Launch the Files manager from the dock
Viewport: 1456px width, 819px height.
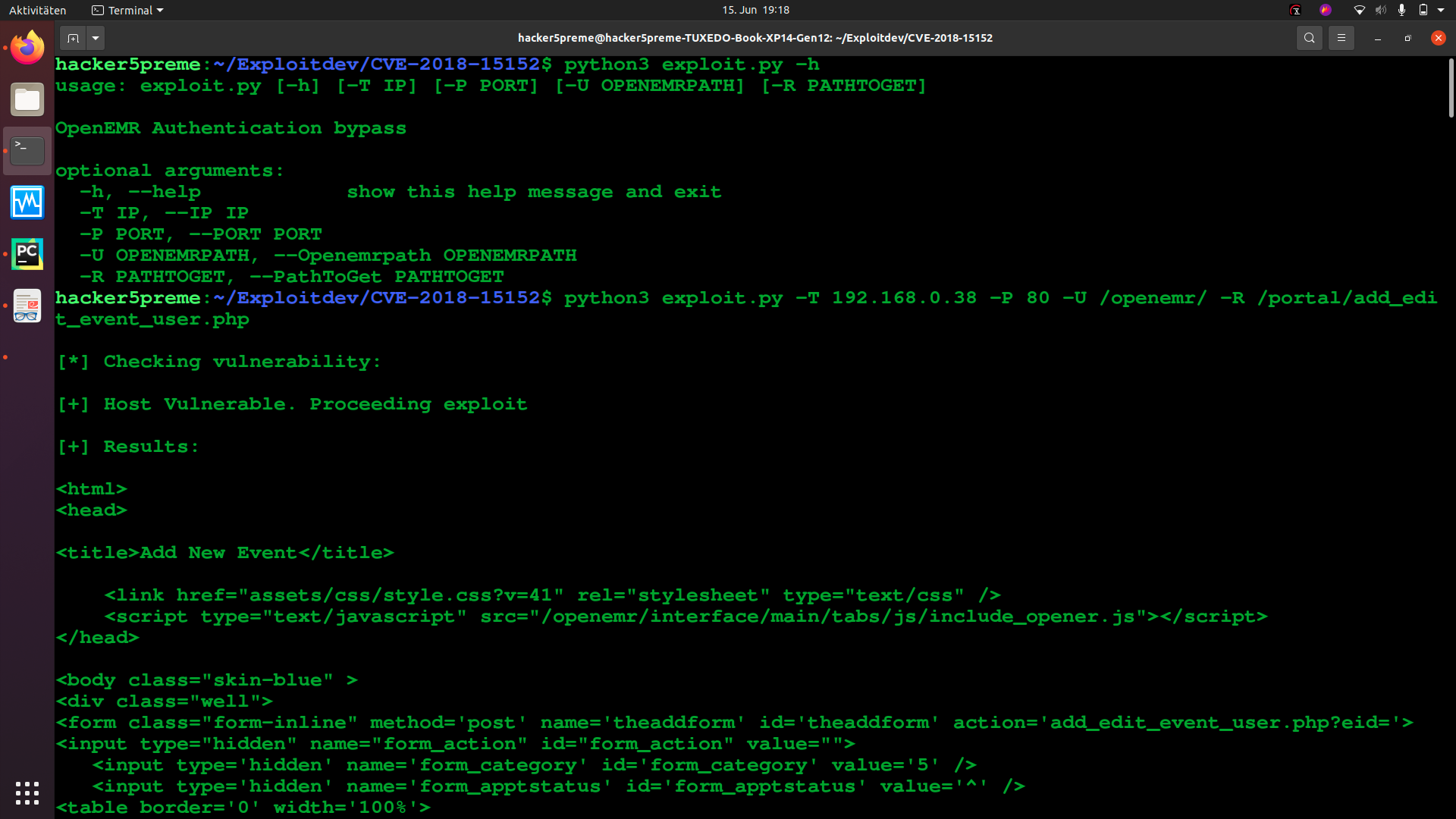[27, 99]
